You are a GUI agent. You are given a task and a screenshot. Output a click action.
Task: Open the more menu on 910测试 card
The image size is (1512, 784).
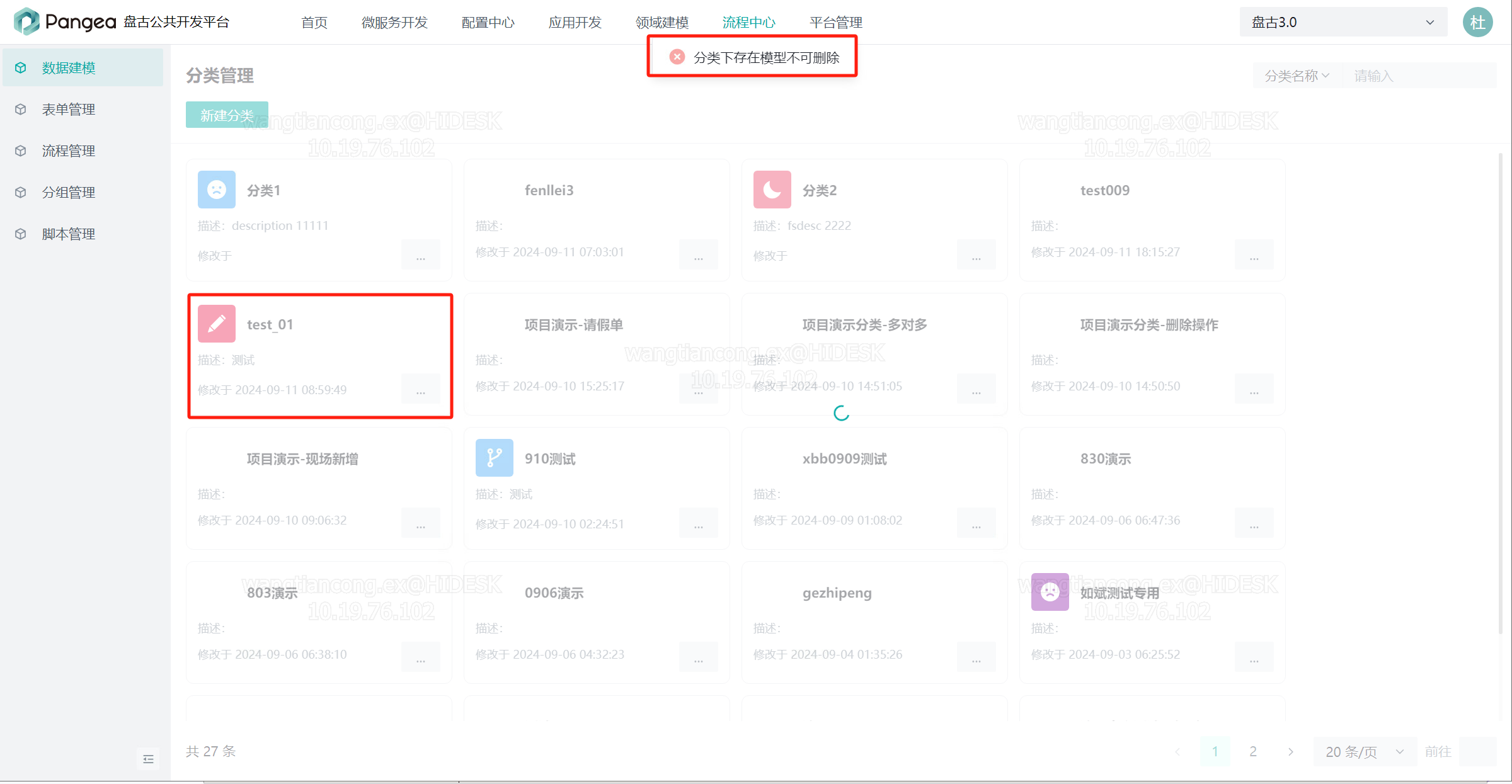(x=699, y=523)
